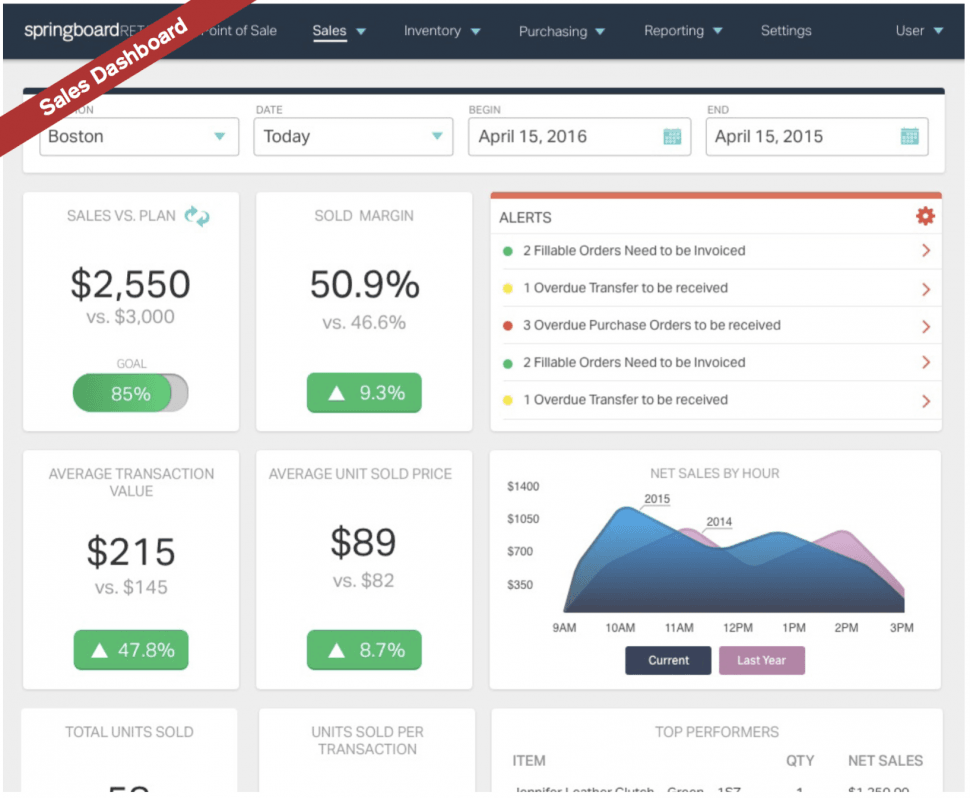Click the 2015 peak in Net Sales chart

(x=624, y=511)
